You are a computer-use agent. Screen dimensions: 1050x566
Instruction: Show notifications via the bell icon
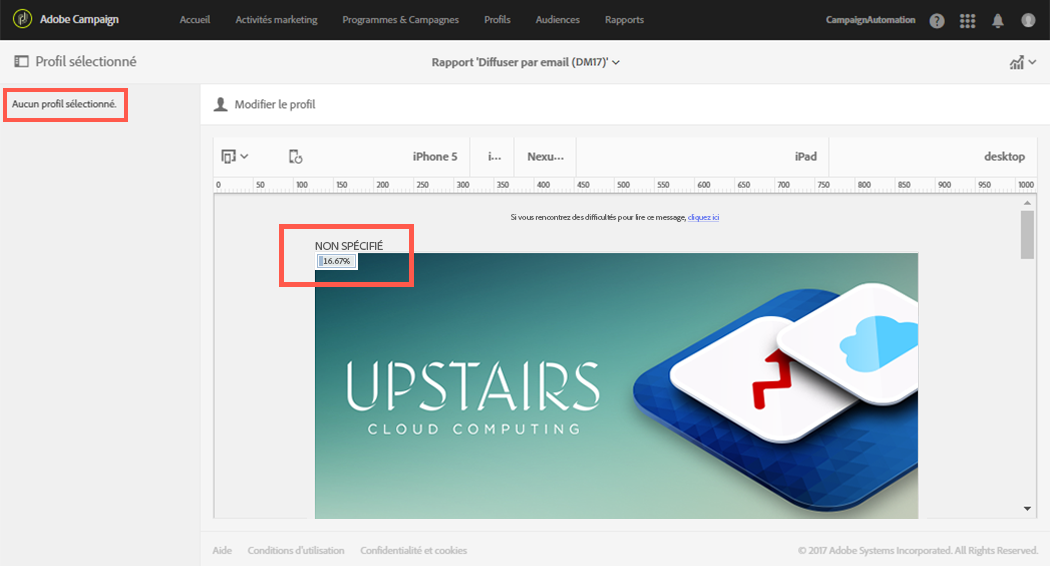[x=998, y=21]
